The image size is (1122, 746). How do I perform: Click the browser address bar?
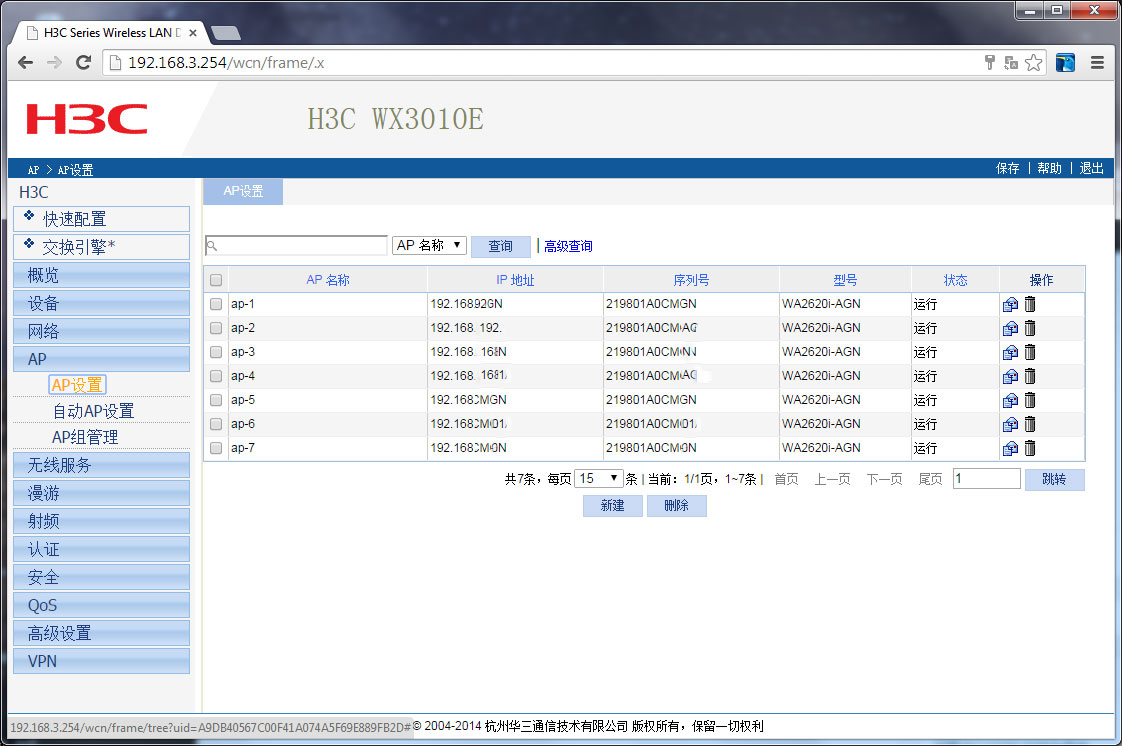544,63
